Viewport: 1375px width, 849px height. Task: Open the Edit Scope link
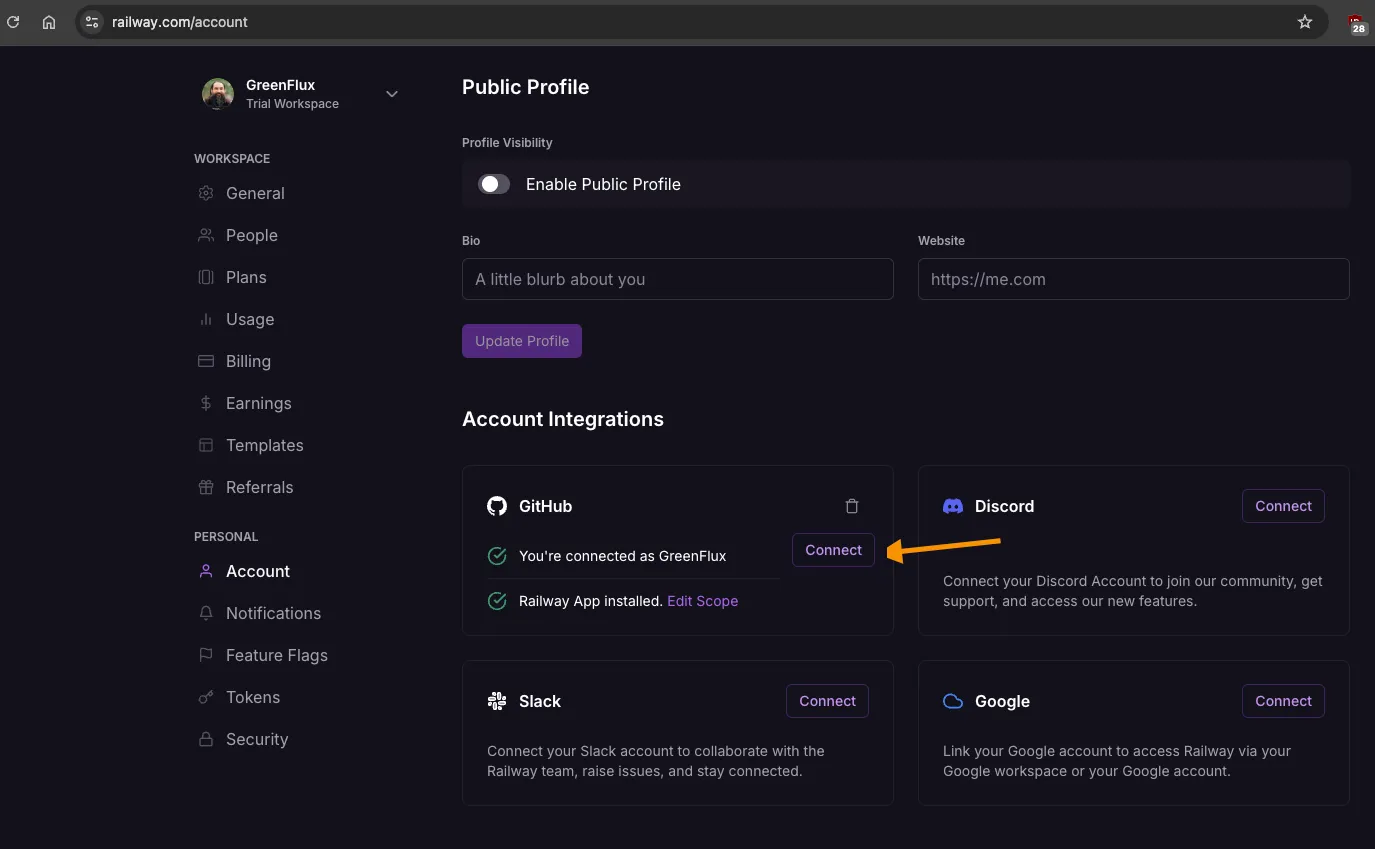click(x=702, y=601)
